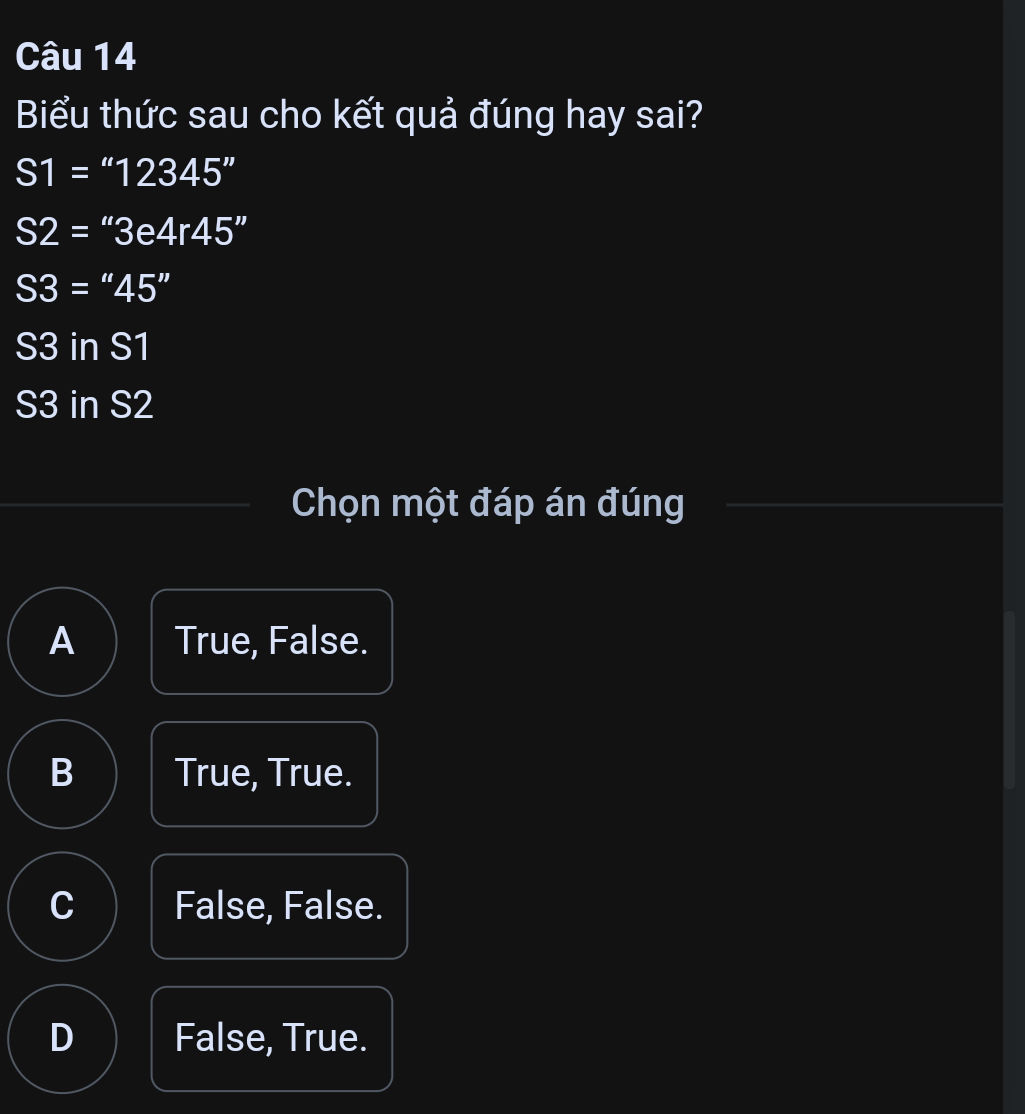Screen dimensions: 1025x1114
Task: Click the "Chọn một đáp án đúng" label
Action: click(x=488, y=504)
